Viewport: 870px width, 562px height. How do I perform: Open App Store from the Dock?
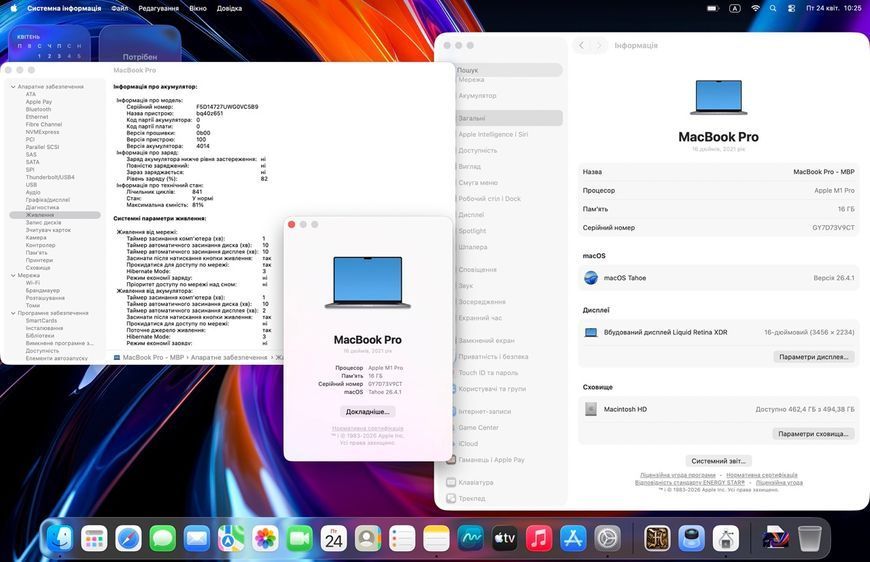point(573,538)
